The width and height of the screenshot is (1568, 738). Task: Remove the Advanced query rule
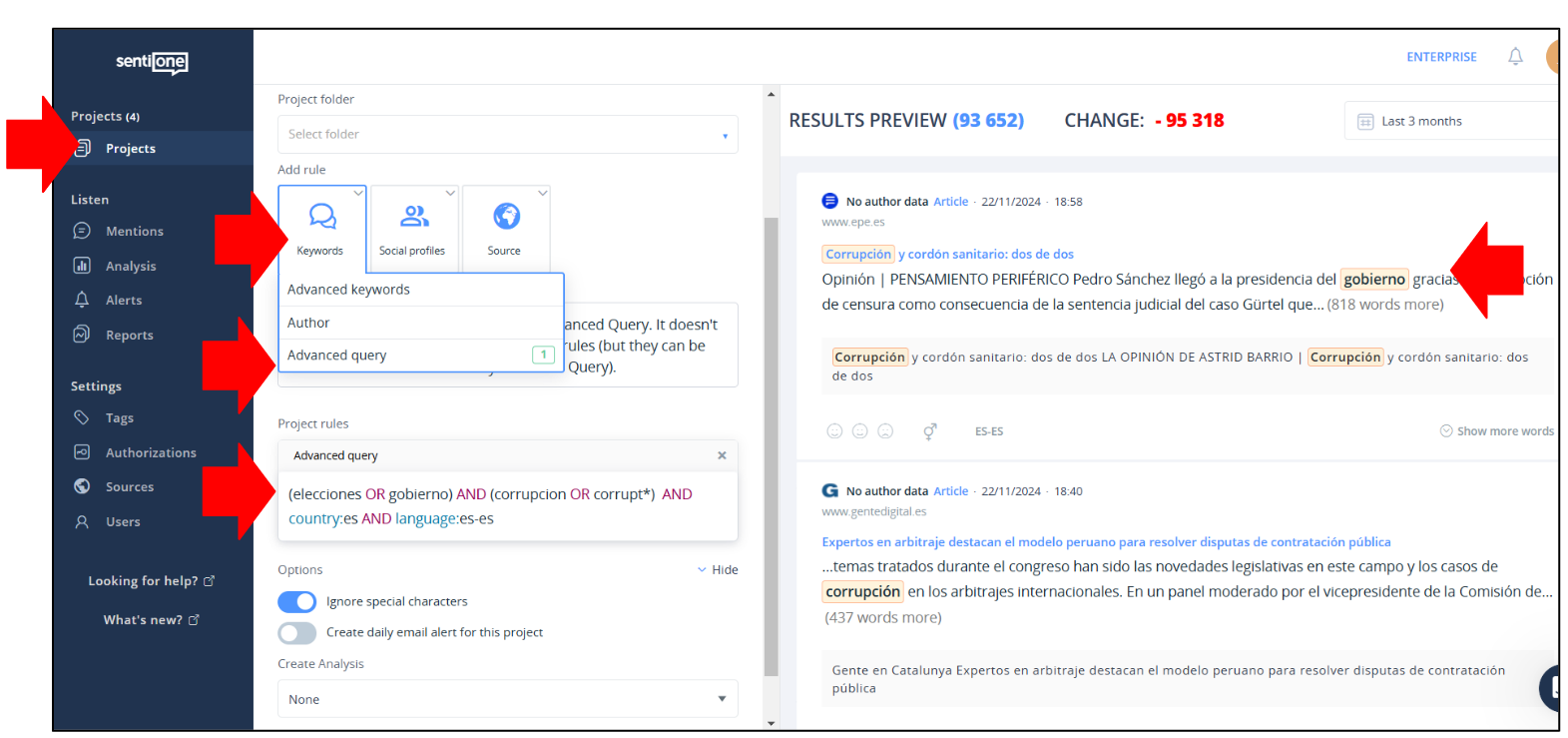pos(722,455)
